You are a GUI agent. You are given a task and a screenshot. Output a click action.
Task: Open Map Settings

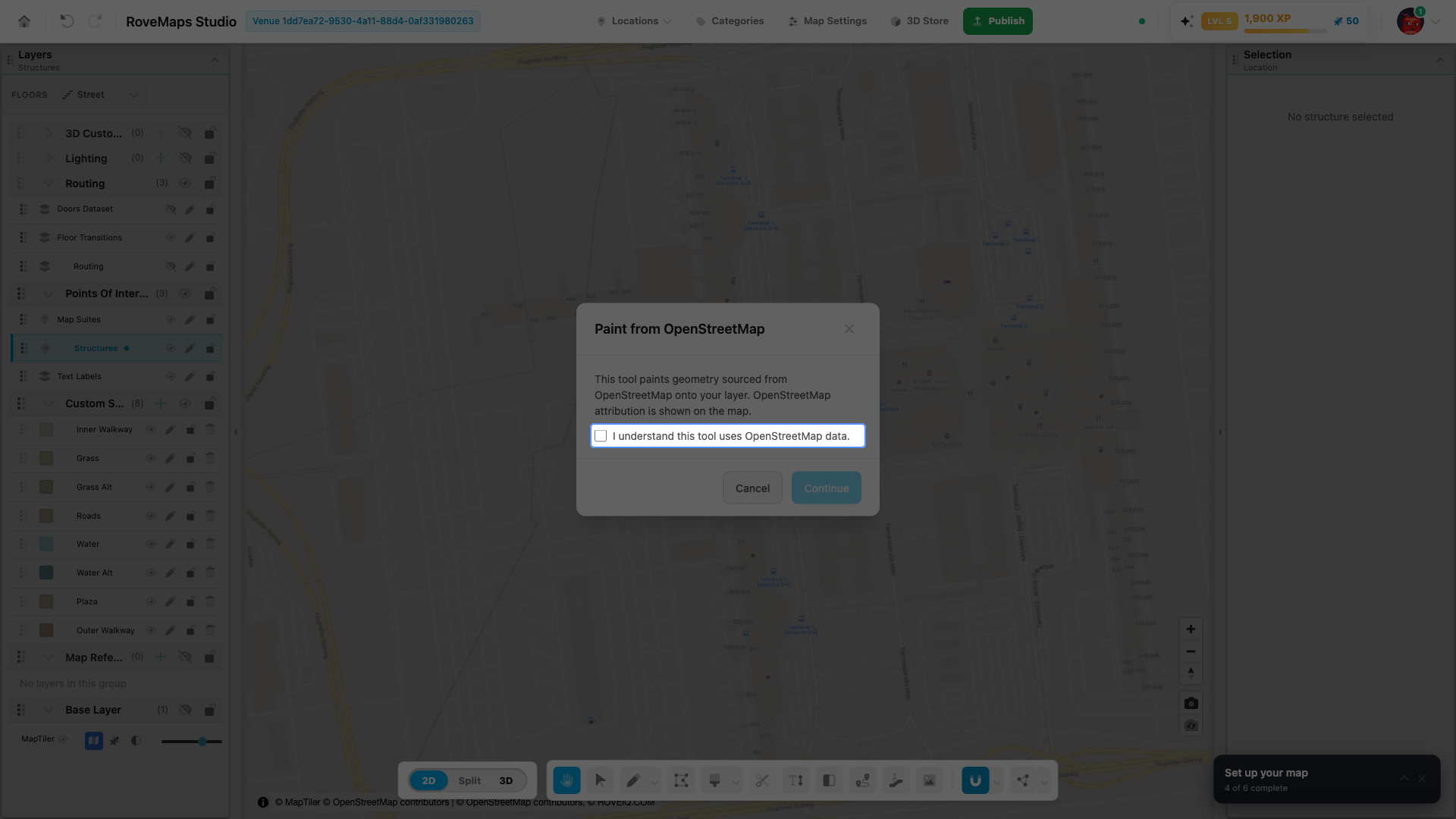(x=827, y=21)
